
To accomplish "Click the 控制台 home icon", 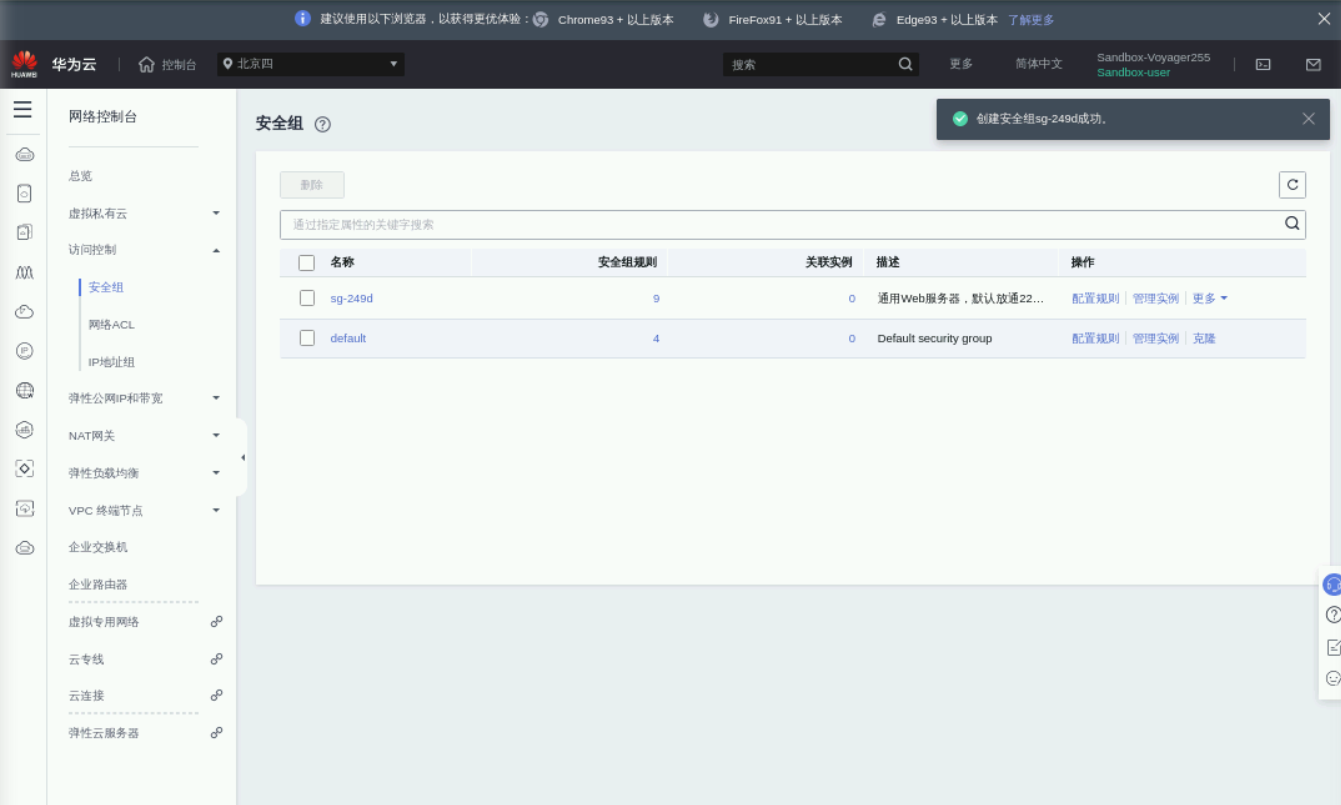I will pos(147,64).
